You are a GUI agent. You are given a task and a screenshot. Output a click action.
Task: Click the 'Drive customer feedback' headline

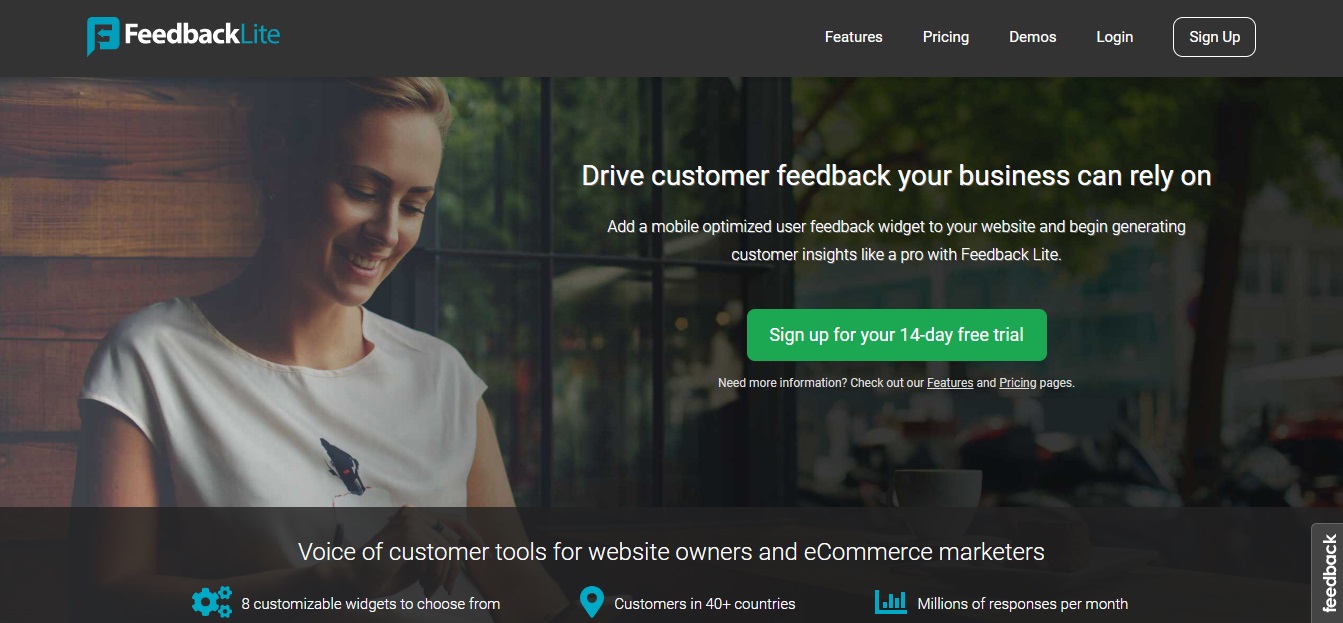(x=896, y=176)
